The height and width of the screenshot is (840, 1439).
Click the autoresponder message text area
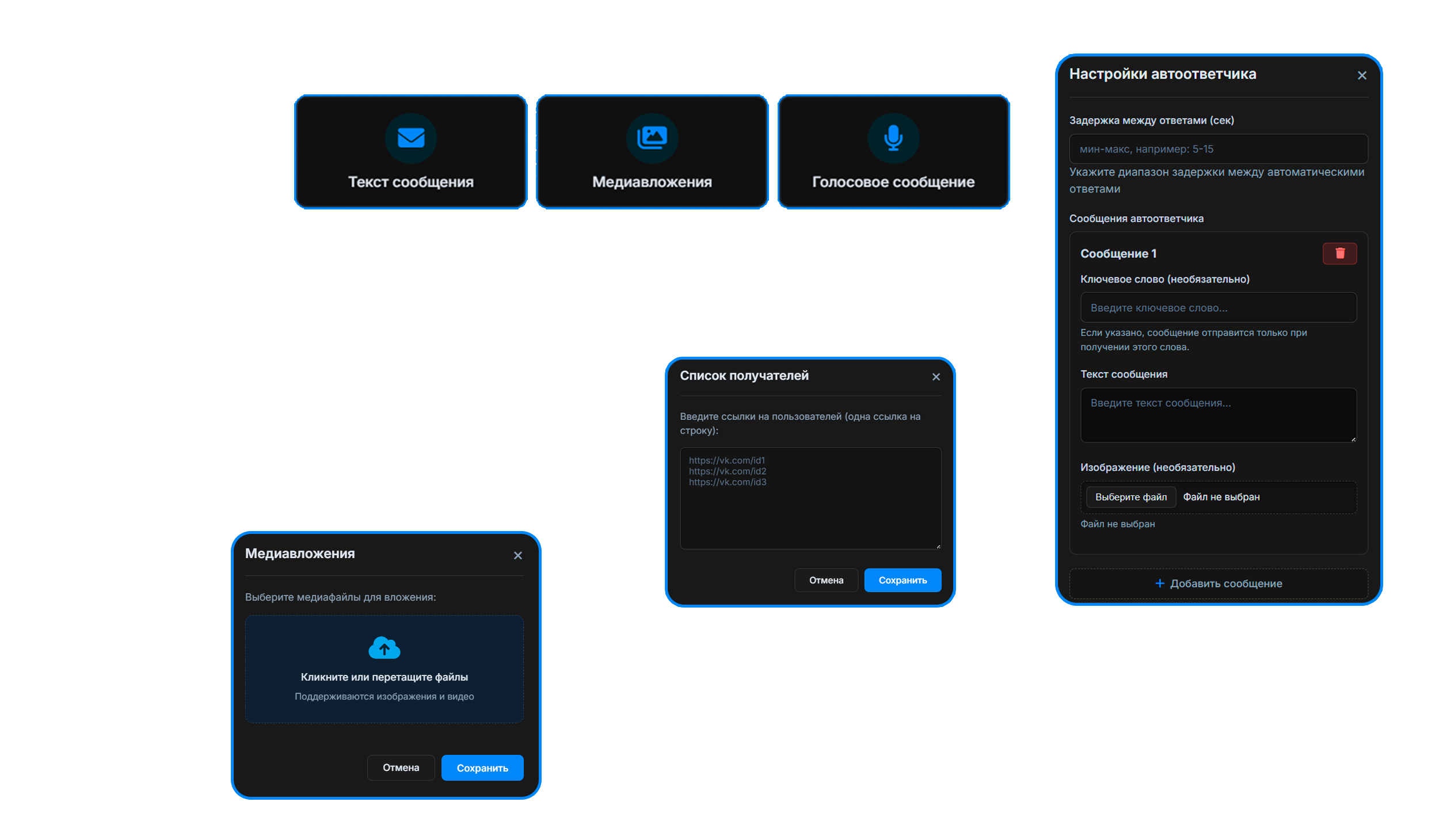coord(1217,415)
